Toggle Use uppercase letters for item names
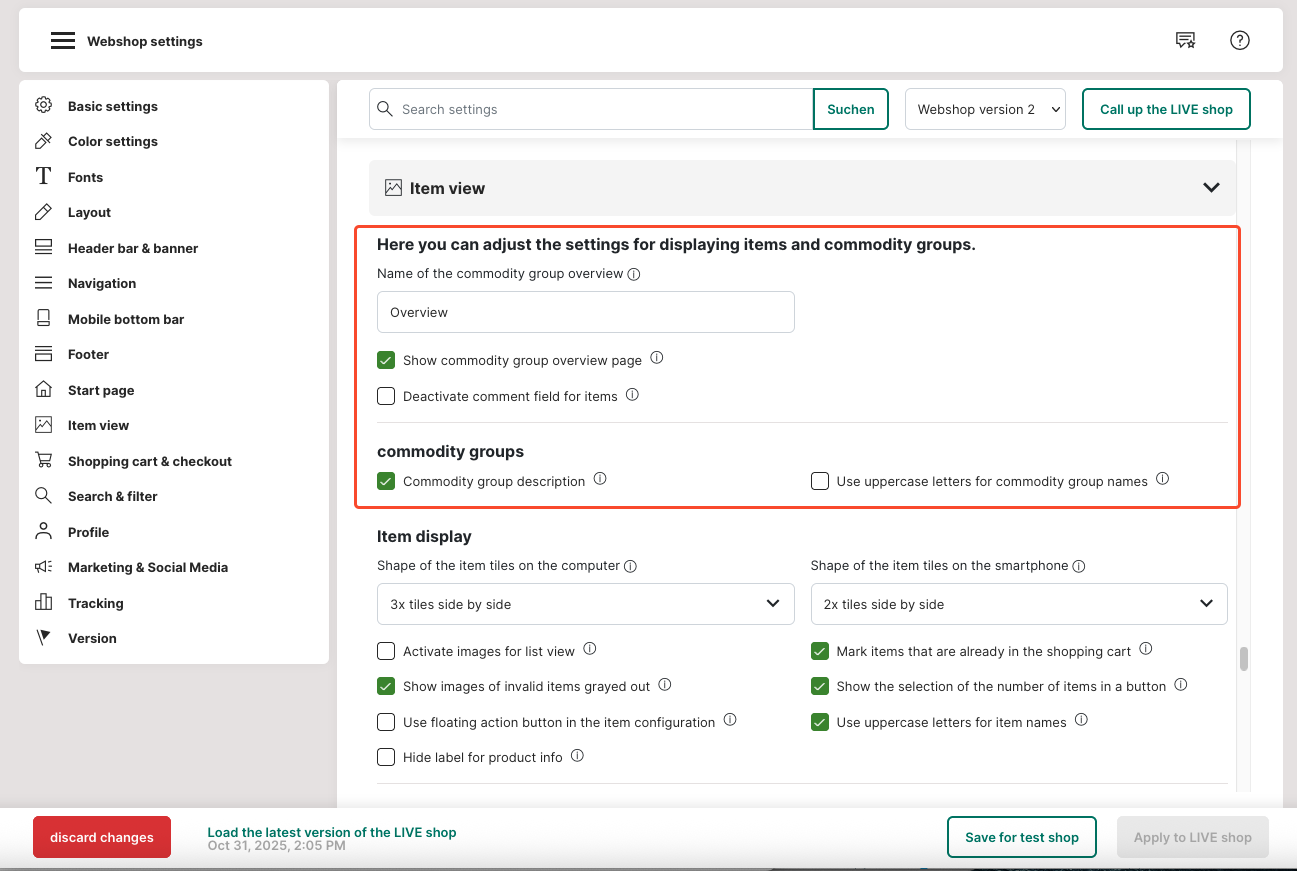Viewport: 1297px width, 871px height. click(x=820, y=722)
